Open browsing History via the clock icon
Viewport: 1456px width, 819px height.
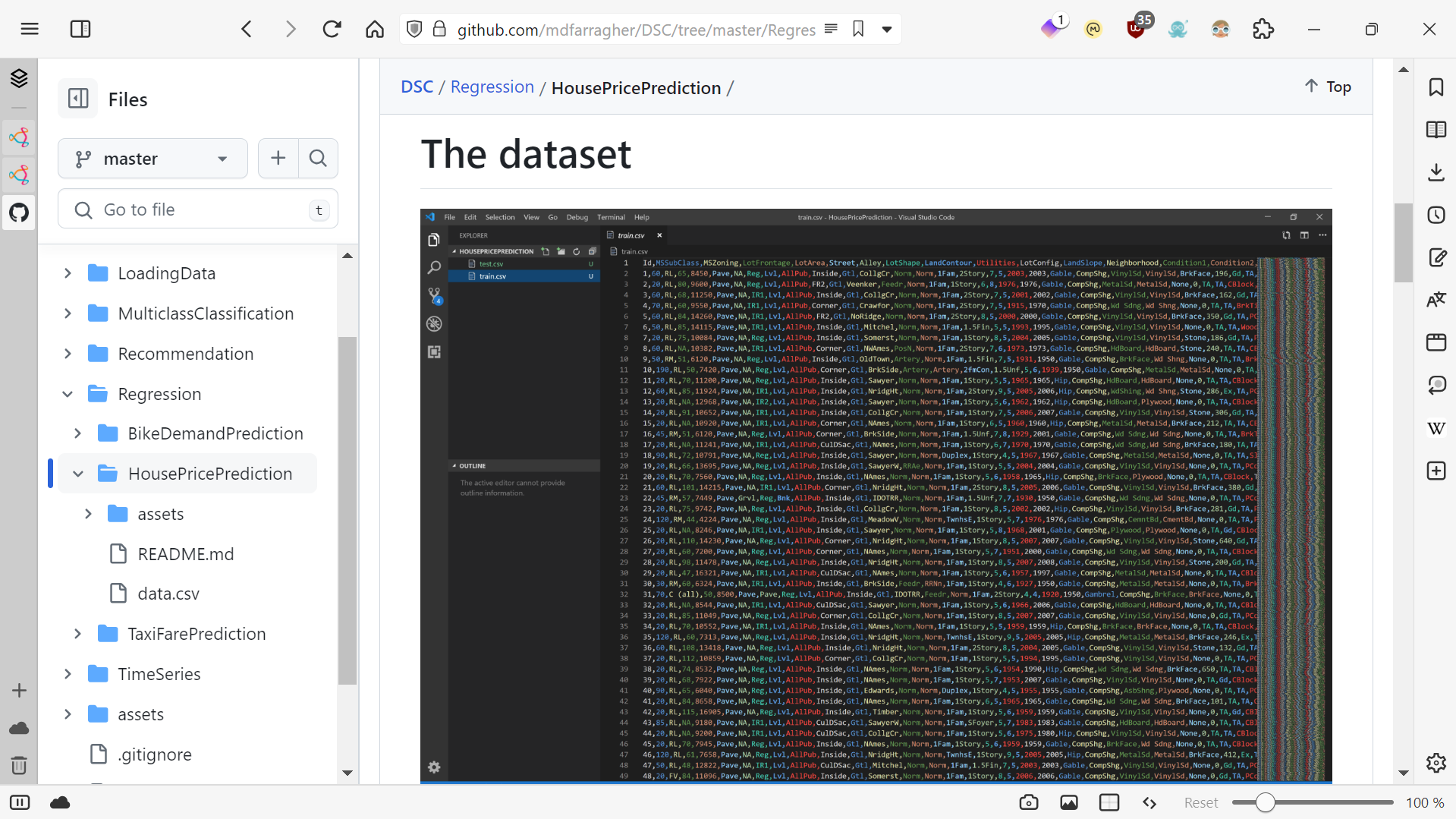(x=1436, y=215)
